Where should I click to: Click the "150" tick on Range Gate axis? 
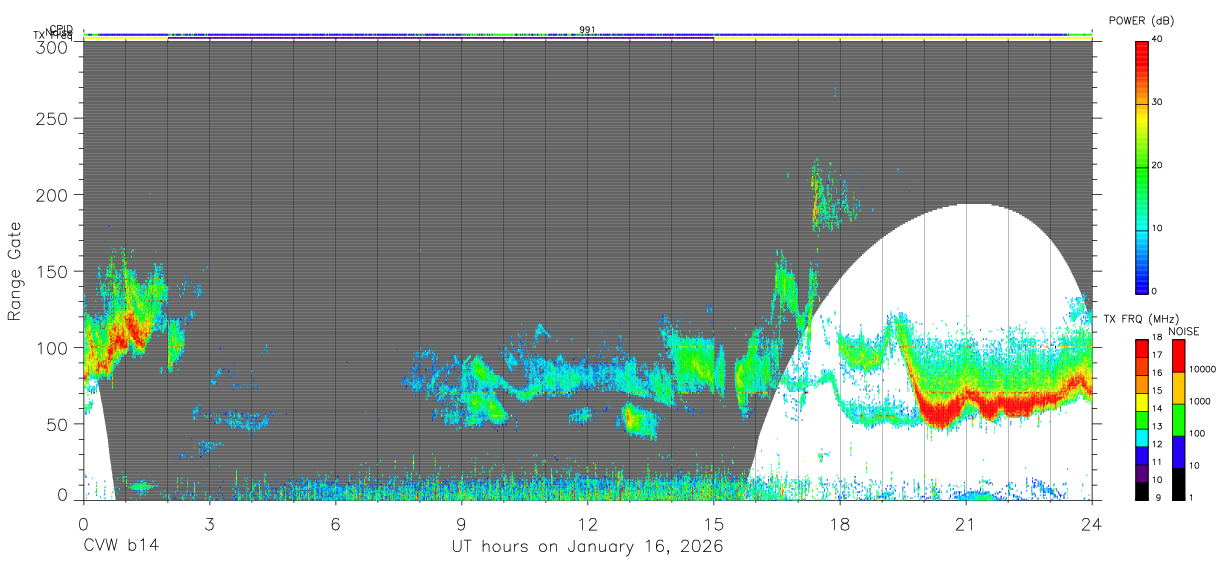point(52,271)
